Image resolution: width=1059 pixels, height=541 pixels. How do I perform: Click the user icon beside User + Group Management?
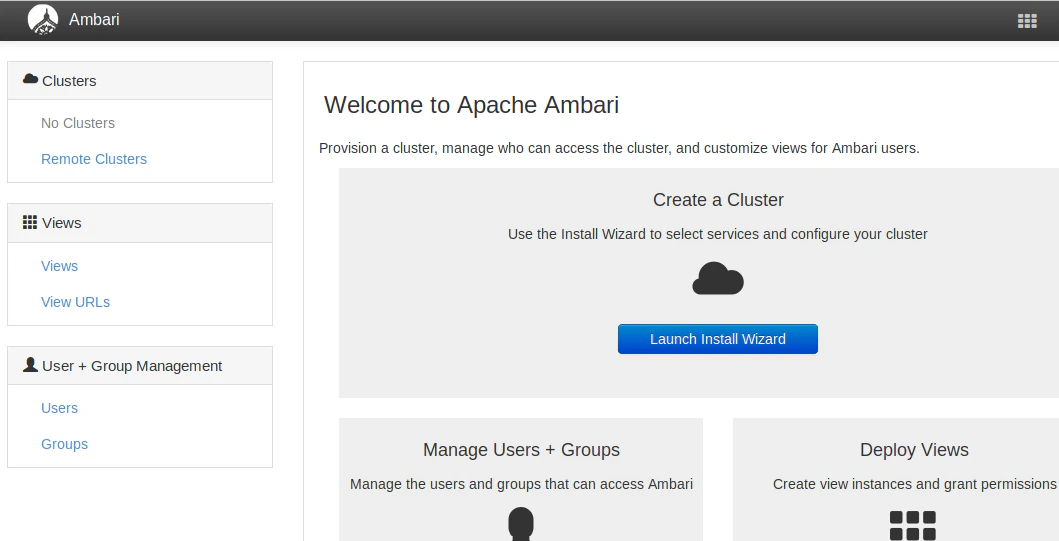30,365
